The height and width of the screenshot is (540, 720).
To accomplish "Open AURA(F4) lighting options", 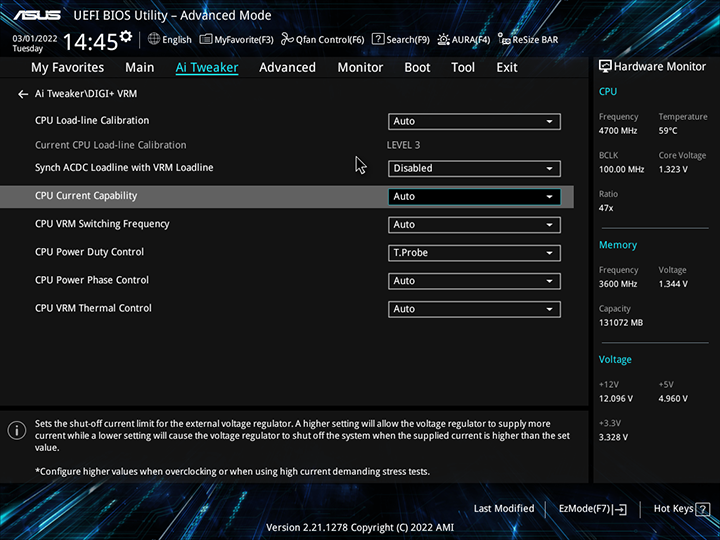I will coord(444,40).
